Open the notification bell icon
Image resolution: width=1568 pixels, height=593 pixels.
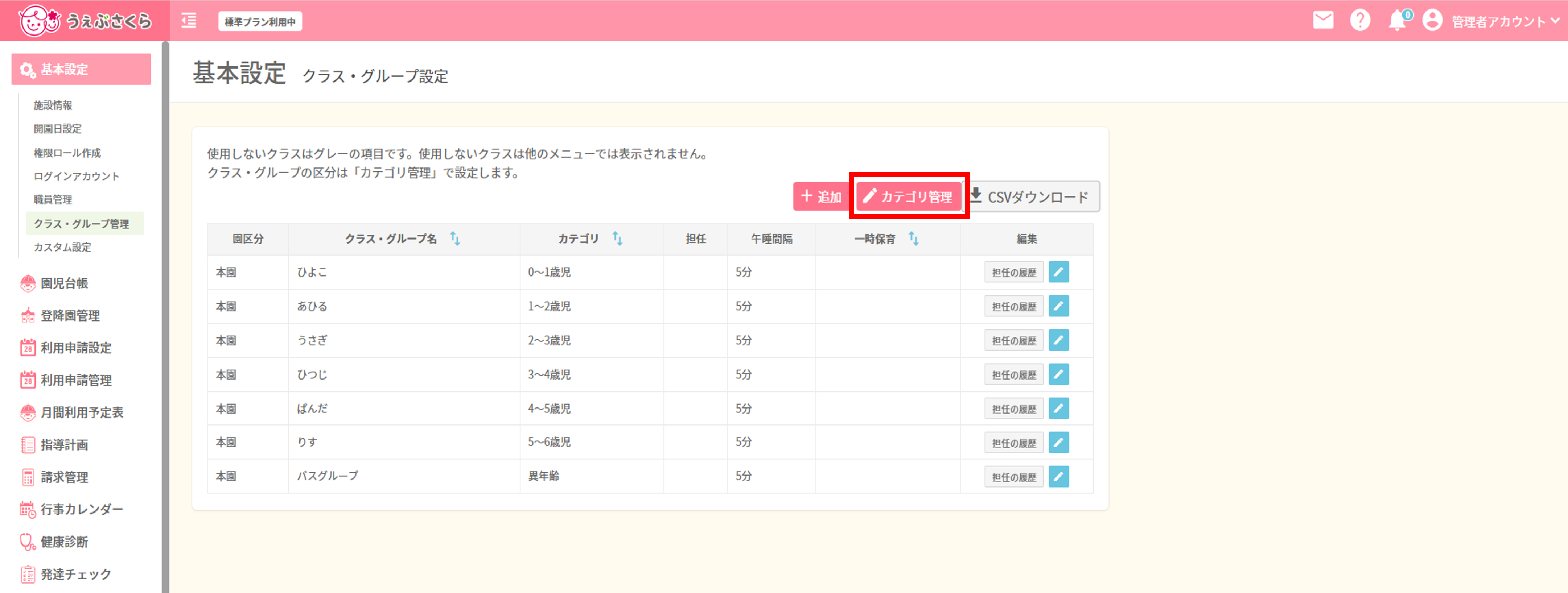click(1398, 21)
